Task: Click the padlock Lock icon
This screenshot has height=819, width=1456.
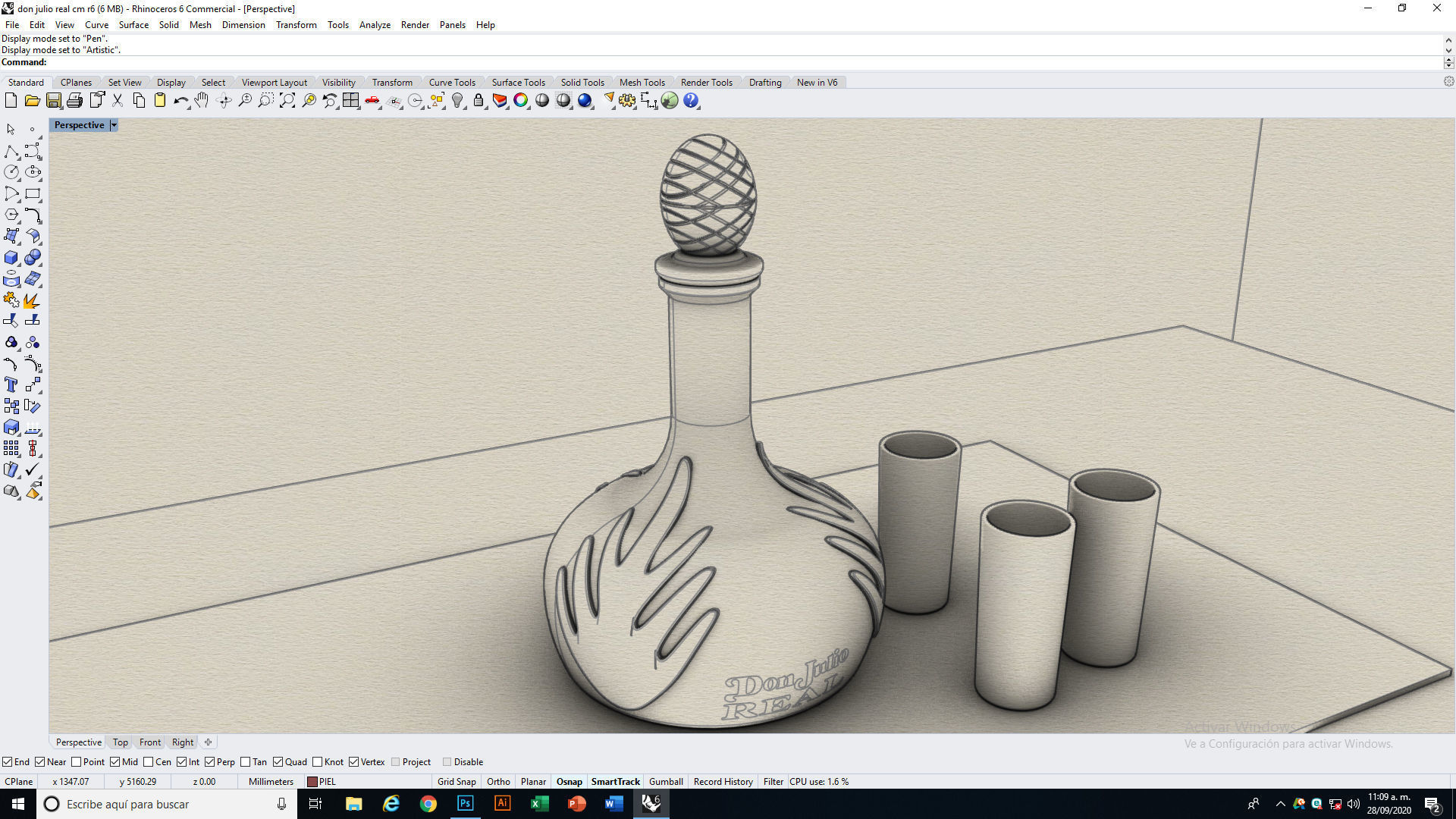Action: click(x=479, y=101)
